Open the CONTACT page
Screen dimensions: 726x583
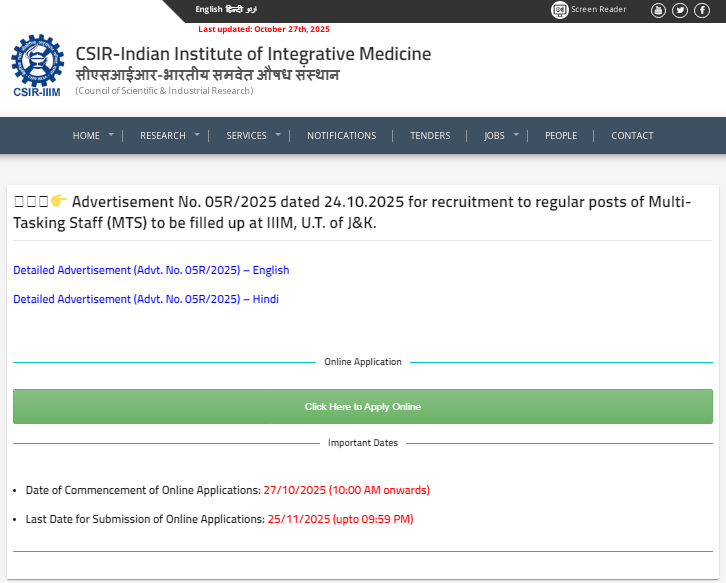(x=632, y=136)
